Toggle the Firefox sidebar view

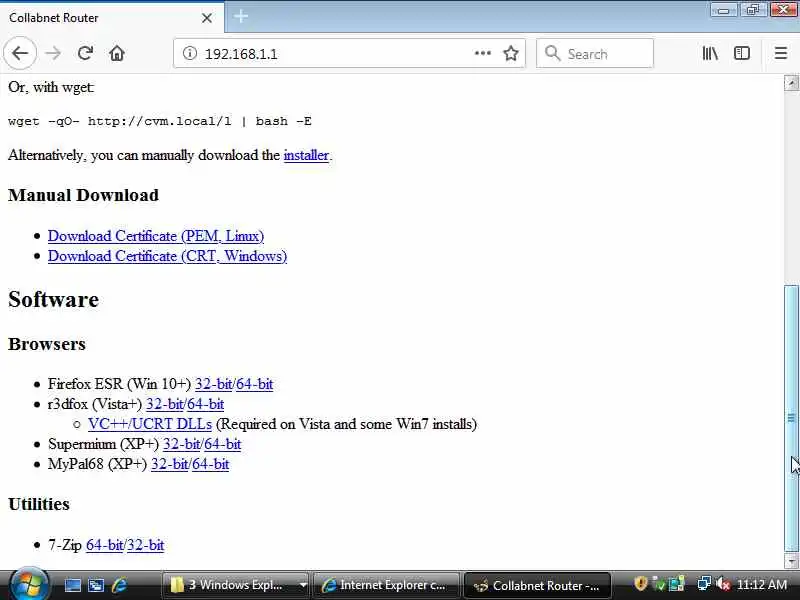pyautogui.click(x=742, y=53)
